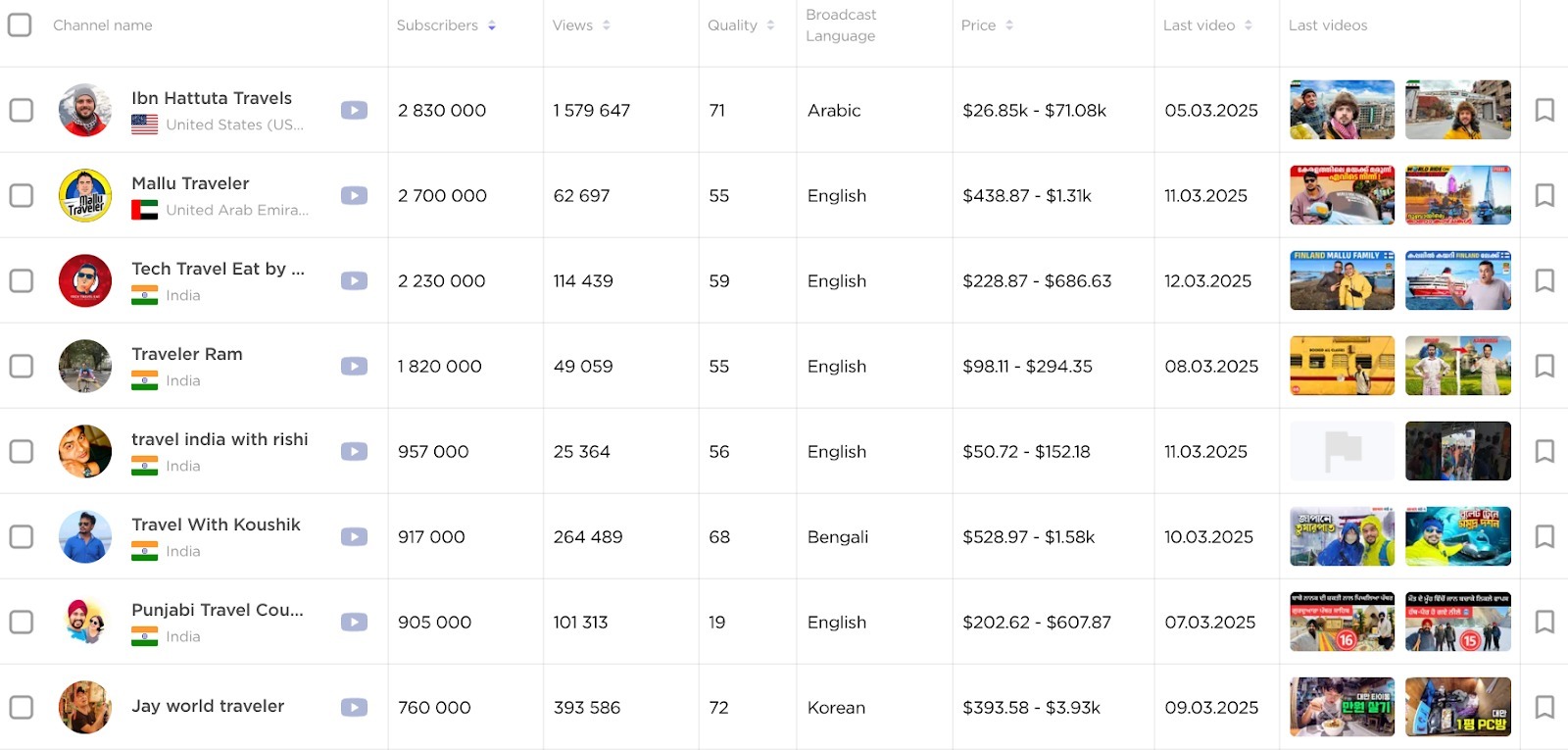Viewport: 1568px width, 750px height.
Task: Tick the checkbox beside Jay world traveler
Action: (20, 707)
